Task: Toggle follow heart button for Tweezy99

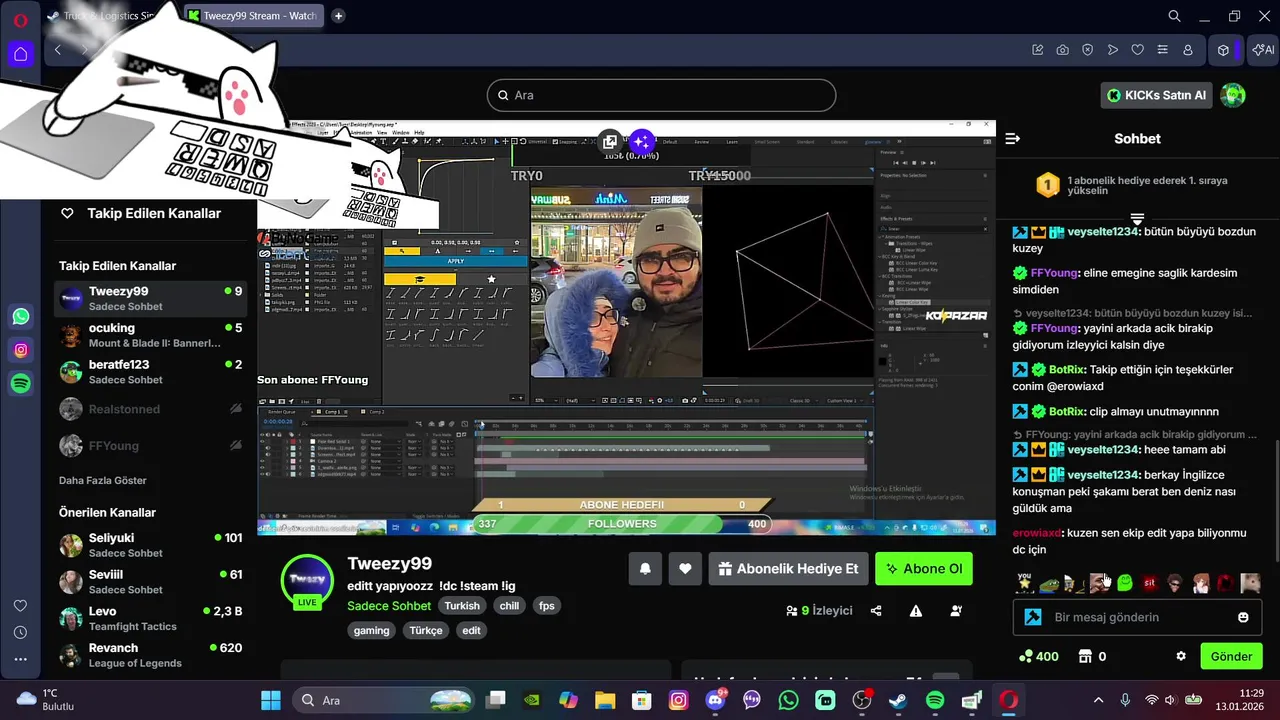Action: click(685, 569)
